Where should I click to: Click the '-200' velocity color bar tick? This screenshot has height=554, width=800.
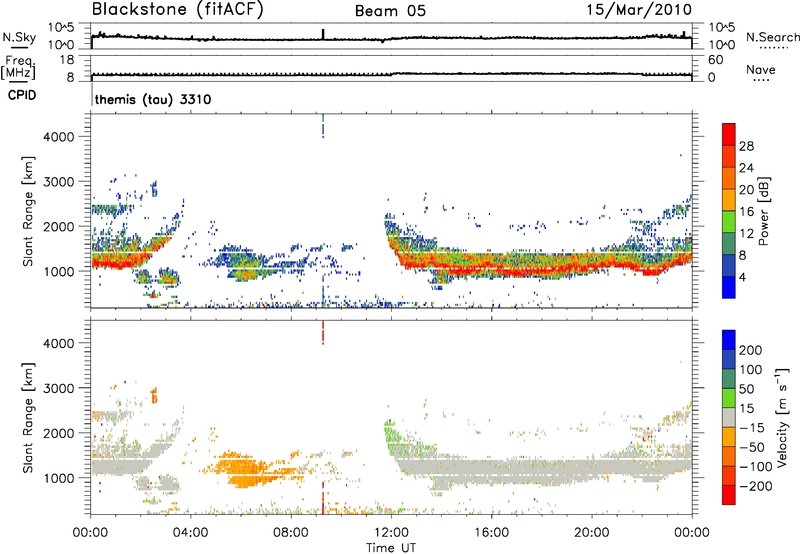[756, 486]
